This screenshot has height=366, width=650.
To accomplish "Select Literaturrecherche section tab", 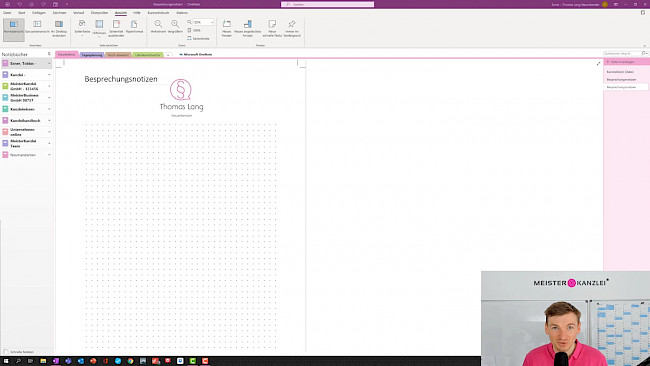I will tap(148, 55).
